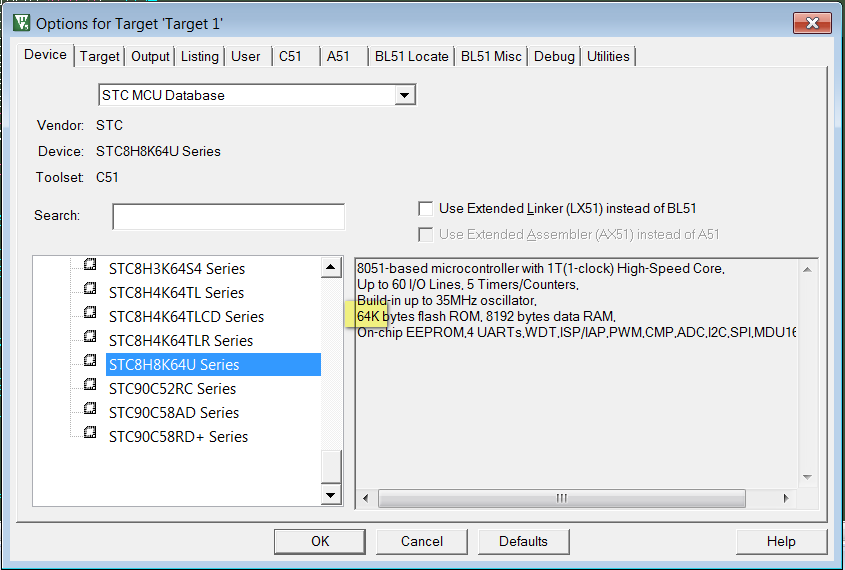Click the description scroll left arrow

366,498
